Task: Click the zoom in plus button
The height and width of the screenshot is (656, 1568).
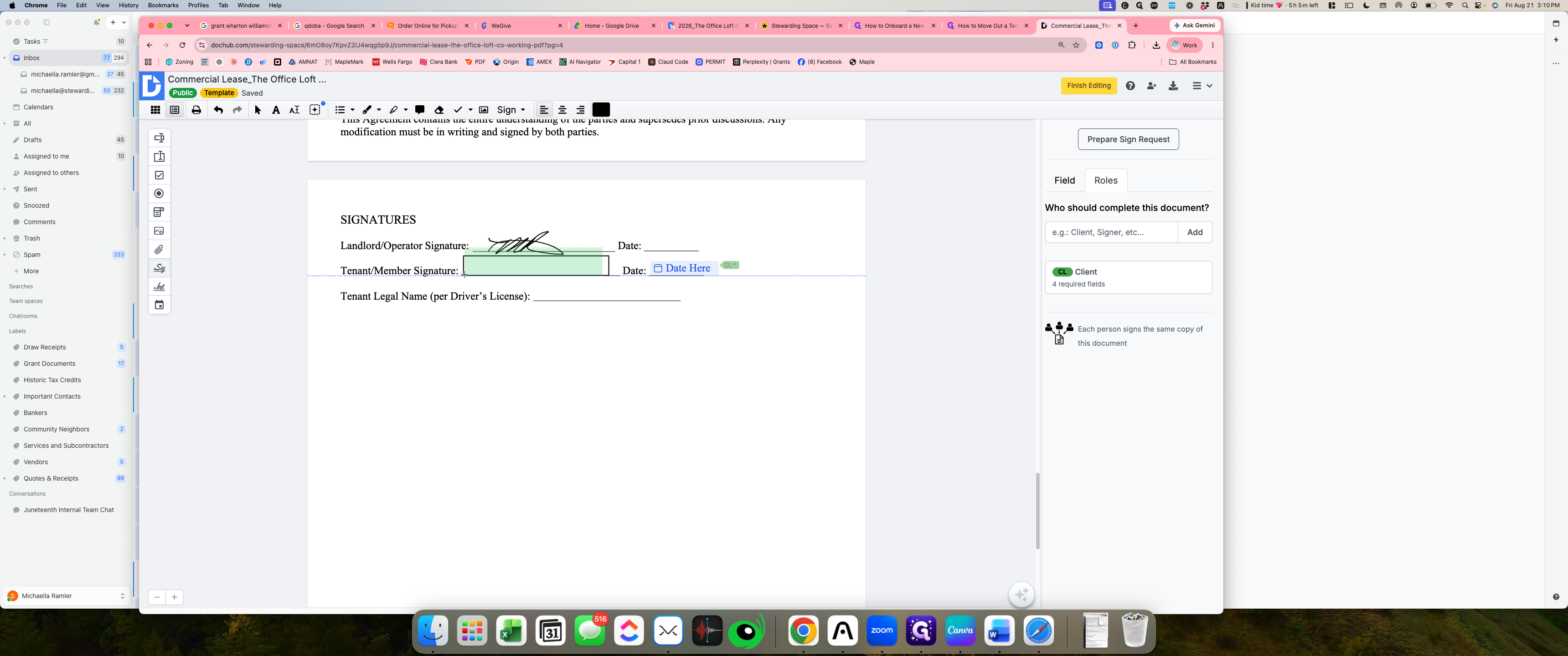Action: (174, 597)
